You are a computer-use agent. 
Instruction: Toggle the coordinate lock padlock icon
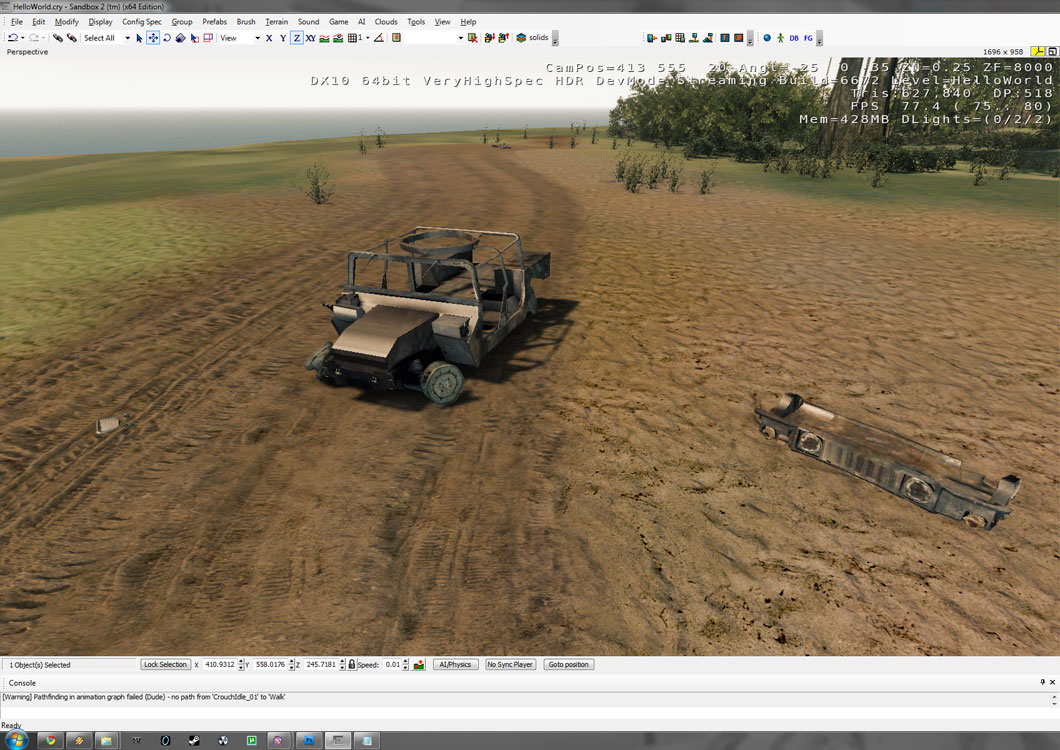click(352, 665)
